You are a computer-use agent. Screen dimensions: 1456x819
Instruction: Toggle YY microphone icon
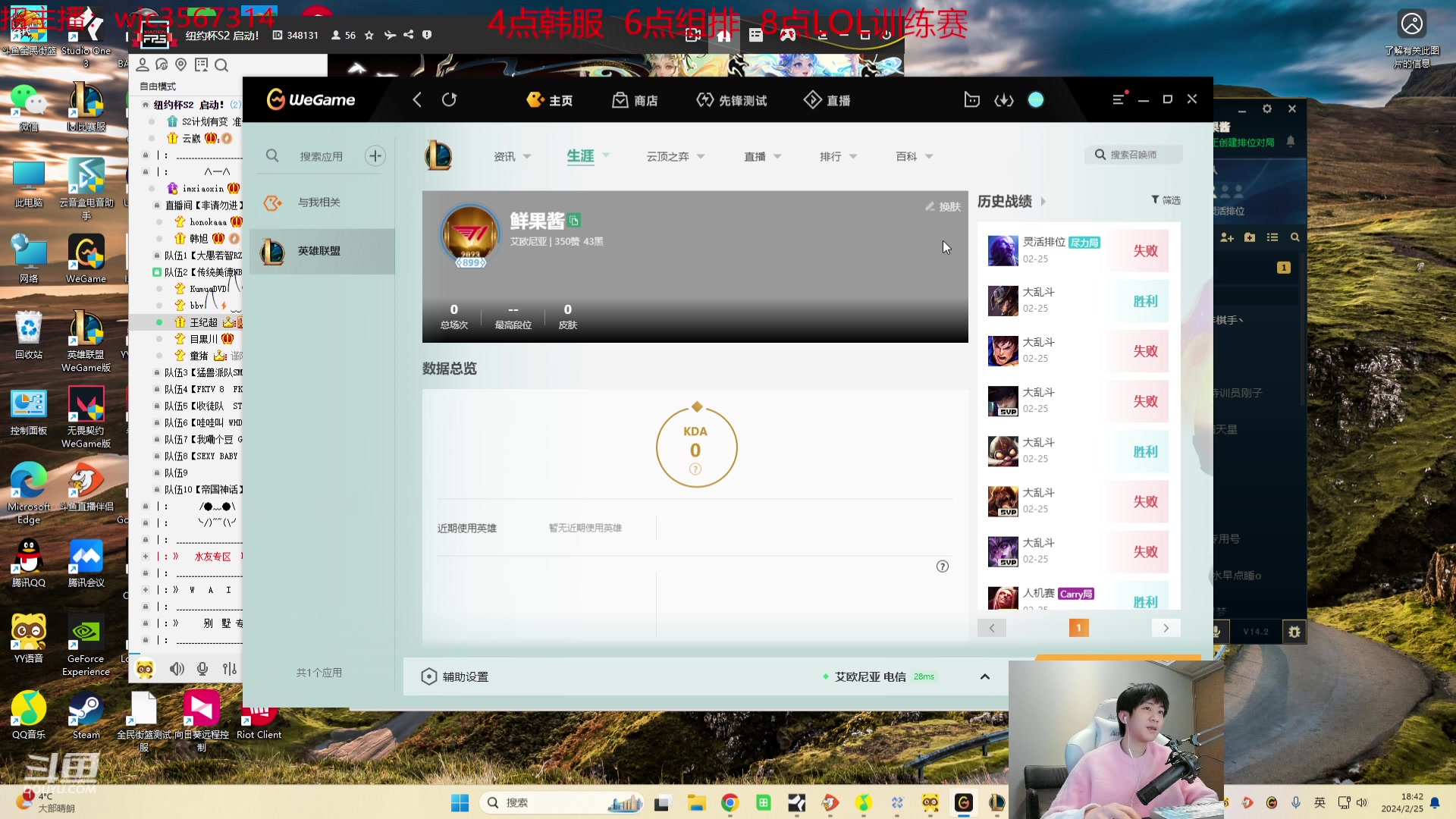(202, 668)
